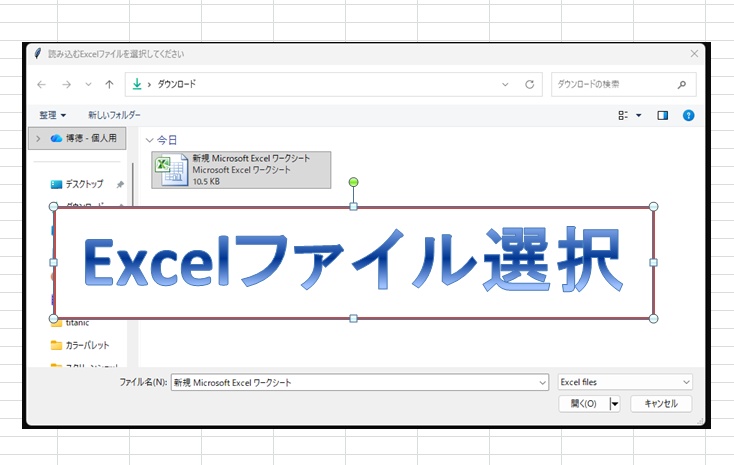
Task: Click the green download icon in address bar
Action: pyautogui.click(x=137, y=84)
